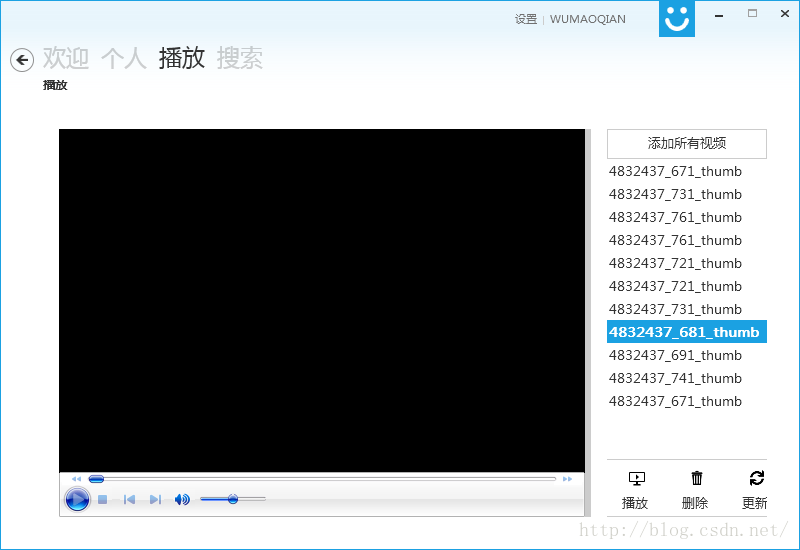
Task: Skip to the next video in the player
Action: click(x=155, y=499)
